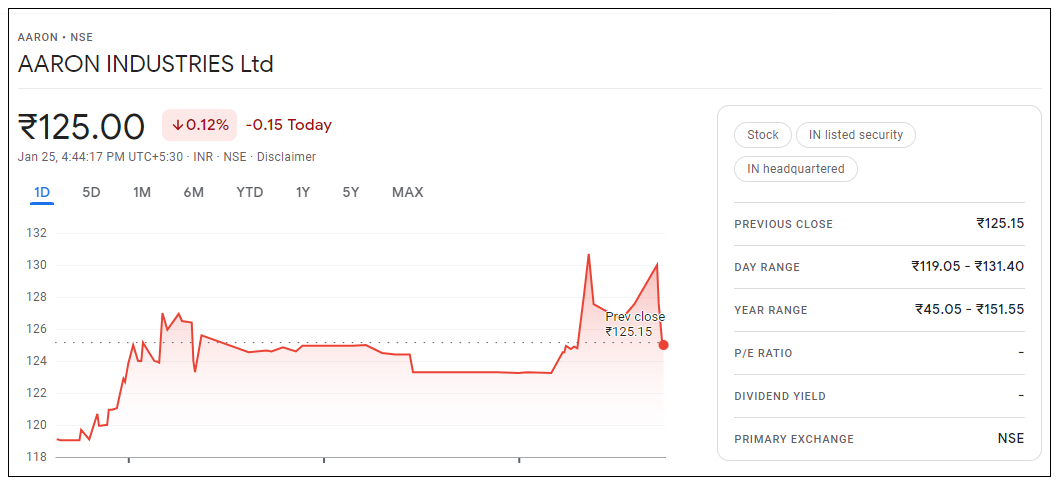Open the Disclaimer link

(x=287, y=157)
